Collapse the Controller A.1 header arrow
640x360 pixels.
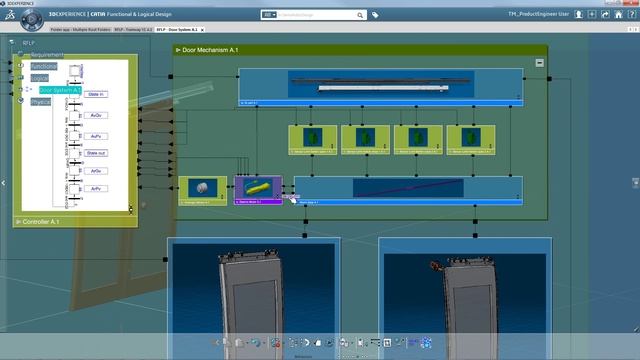(18, 222)
